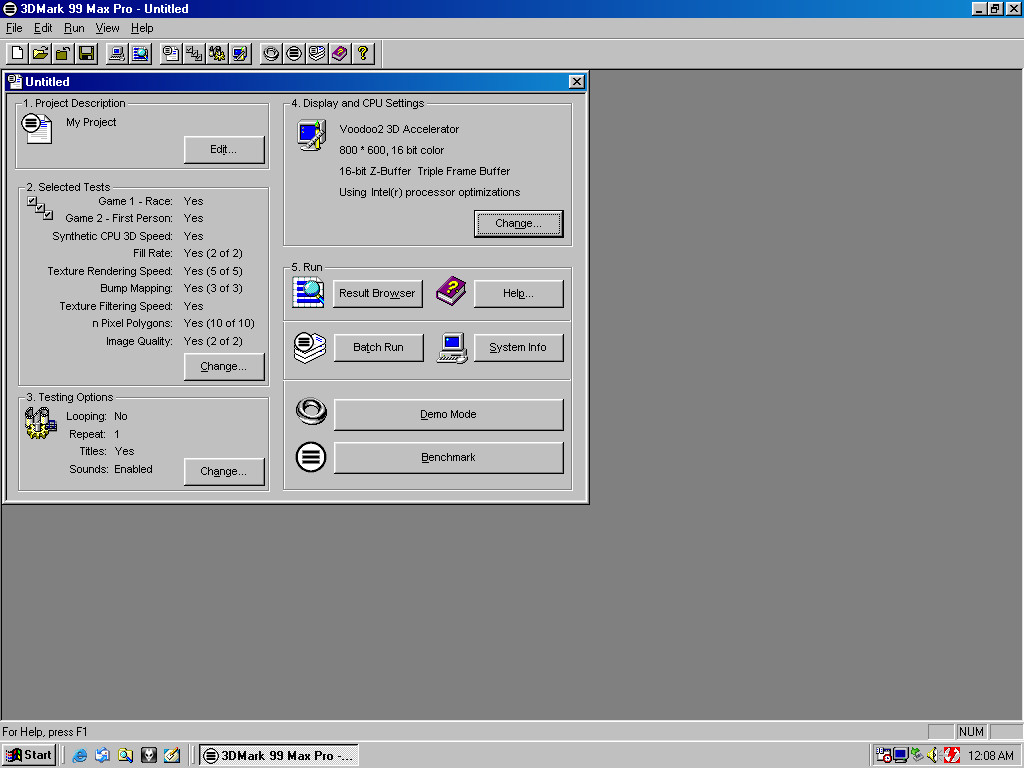1024x768 pixels.
Task: Click the 'Using Intel(r) processor optimizations' text
Action: pos(430,192)
